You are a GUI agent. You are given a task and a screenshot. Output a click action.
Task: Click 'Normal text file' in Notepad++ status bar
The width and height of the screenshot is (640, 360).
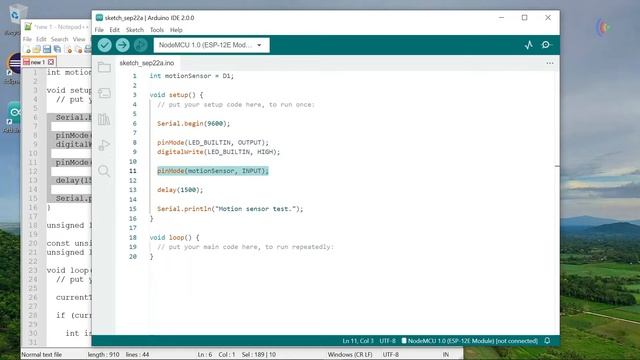tap(42, 354)
